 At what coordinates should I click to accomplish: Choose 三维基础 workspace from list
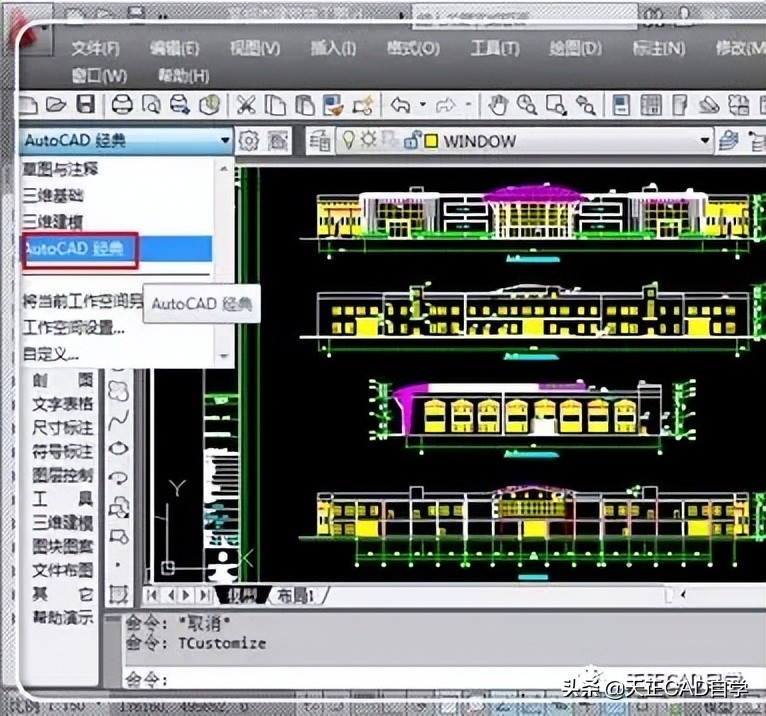(x=53, y=195)
